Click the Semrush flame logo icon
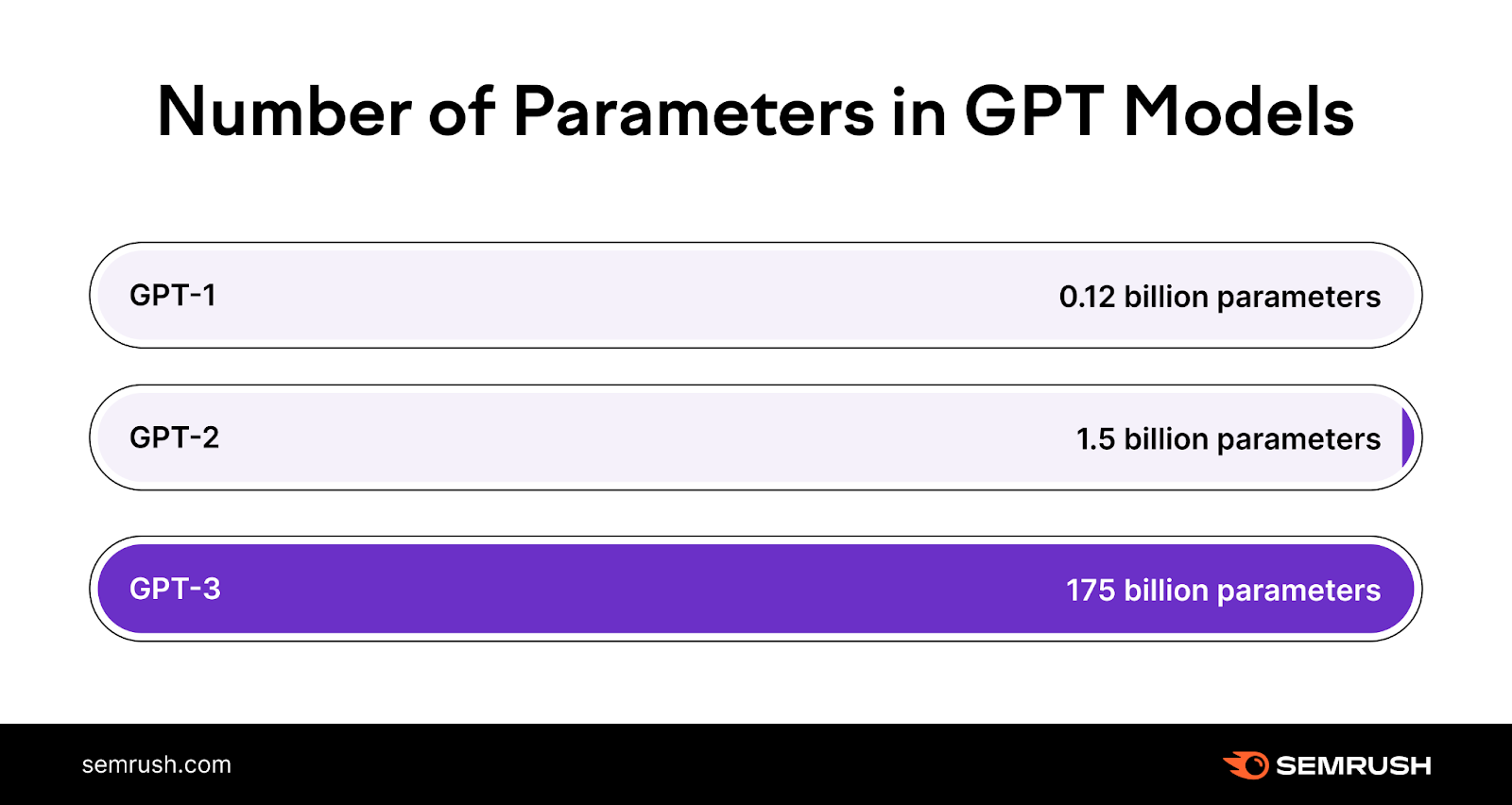 pyautogui.click(x=1247, y=764)
